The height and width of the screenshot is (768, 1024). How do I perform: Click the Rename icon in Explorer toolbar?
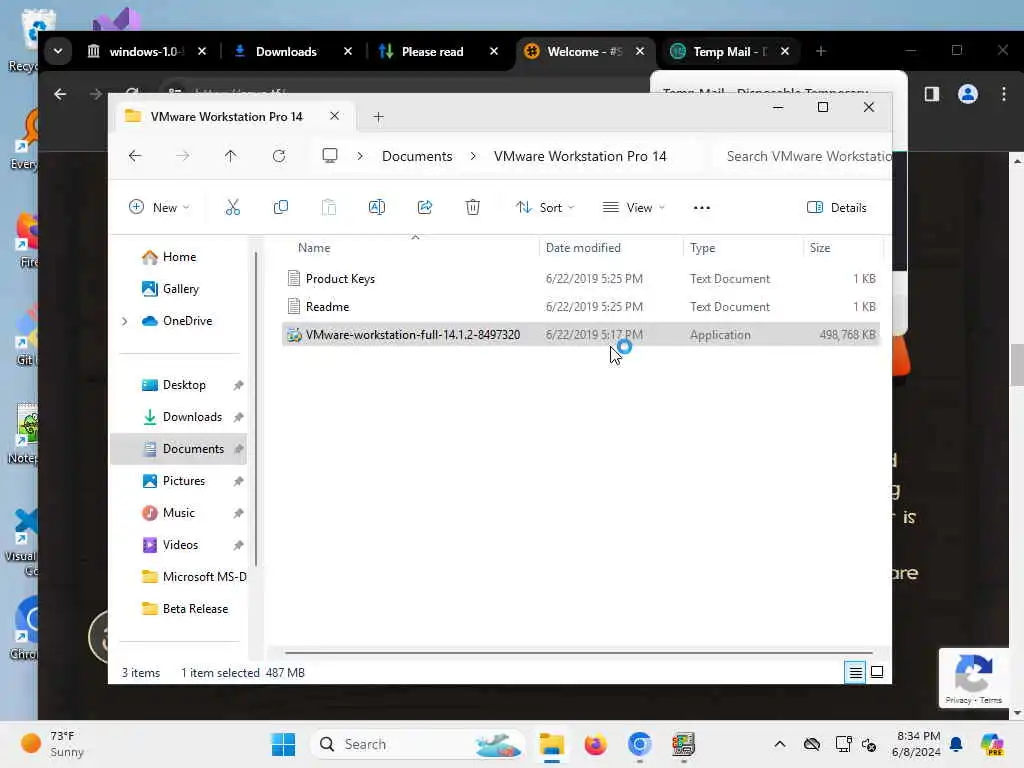coord(377,208)
